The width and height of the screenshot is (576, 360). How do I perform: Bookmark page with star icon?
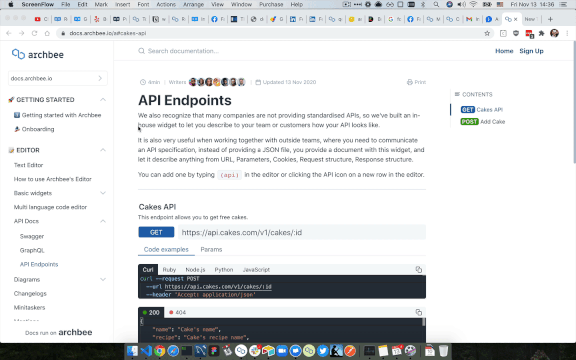(487, 33)
